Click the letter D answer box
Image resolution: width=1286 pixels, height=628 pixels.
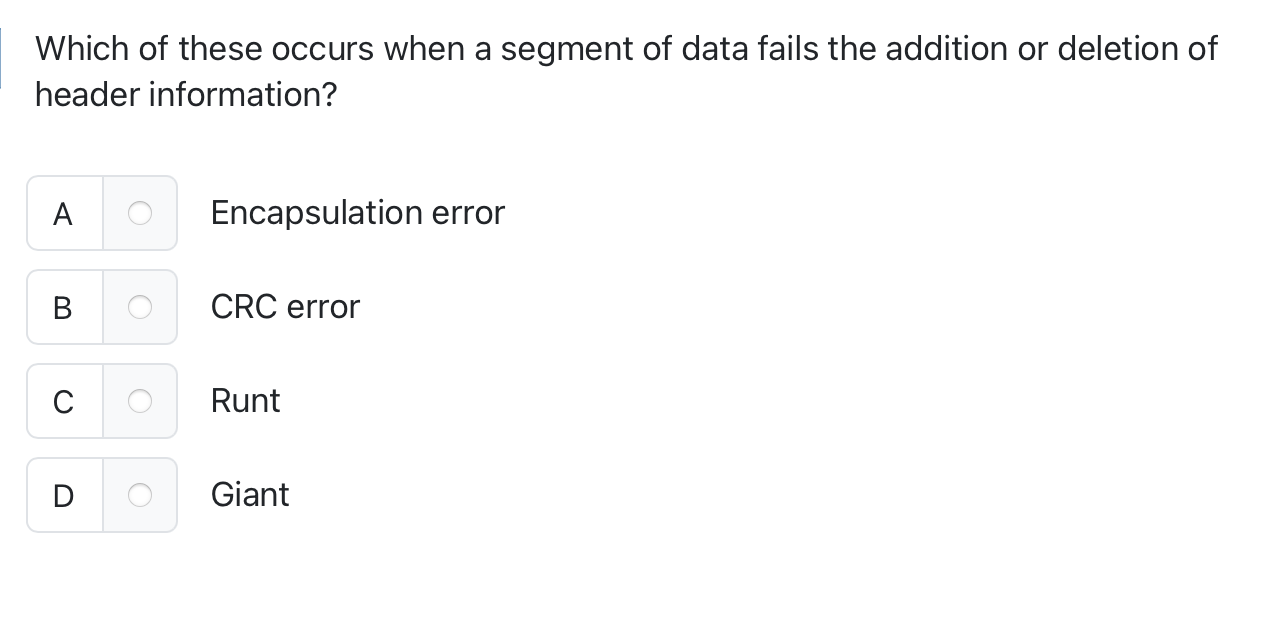tap(63, 495)
